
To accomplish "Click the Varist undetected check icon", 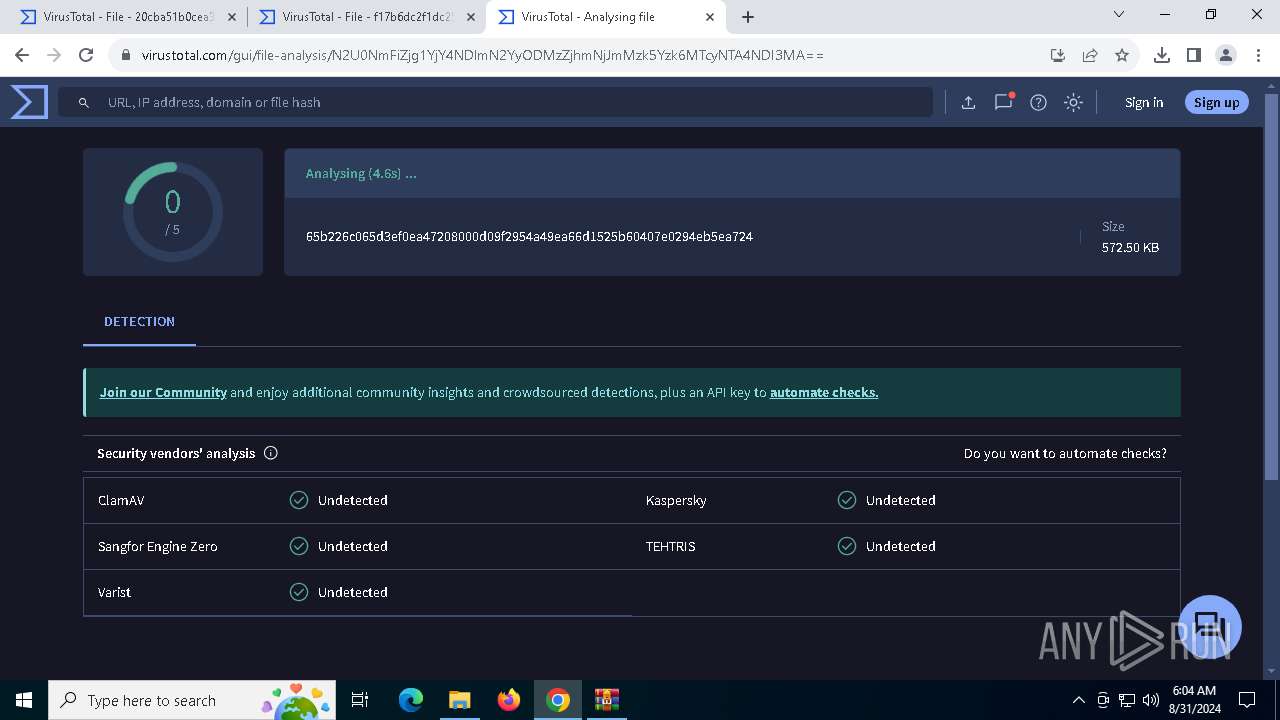I will pyautogui.click(x=299, y=592).
